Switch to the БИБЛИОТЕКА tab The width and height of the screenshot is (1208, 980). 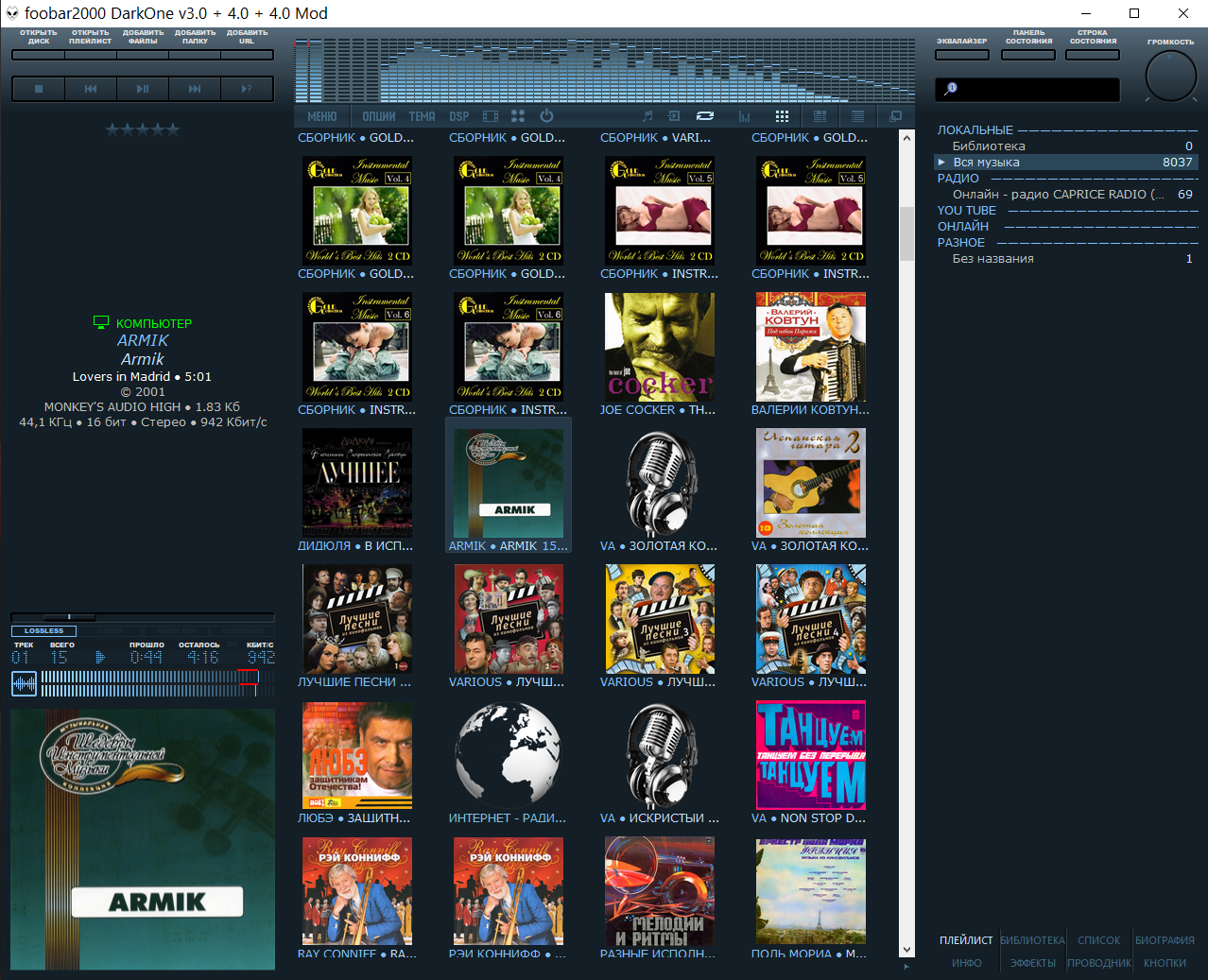click(x=1032, y=940)
